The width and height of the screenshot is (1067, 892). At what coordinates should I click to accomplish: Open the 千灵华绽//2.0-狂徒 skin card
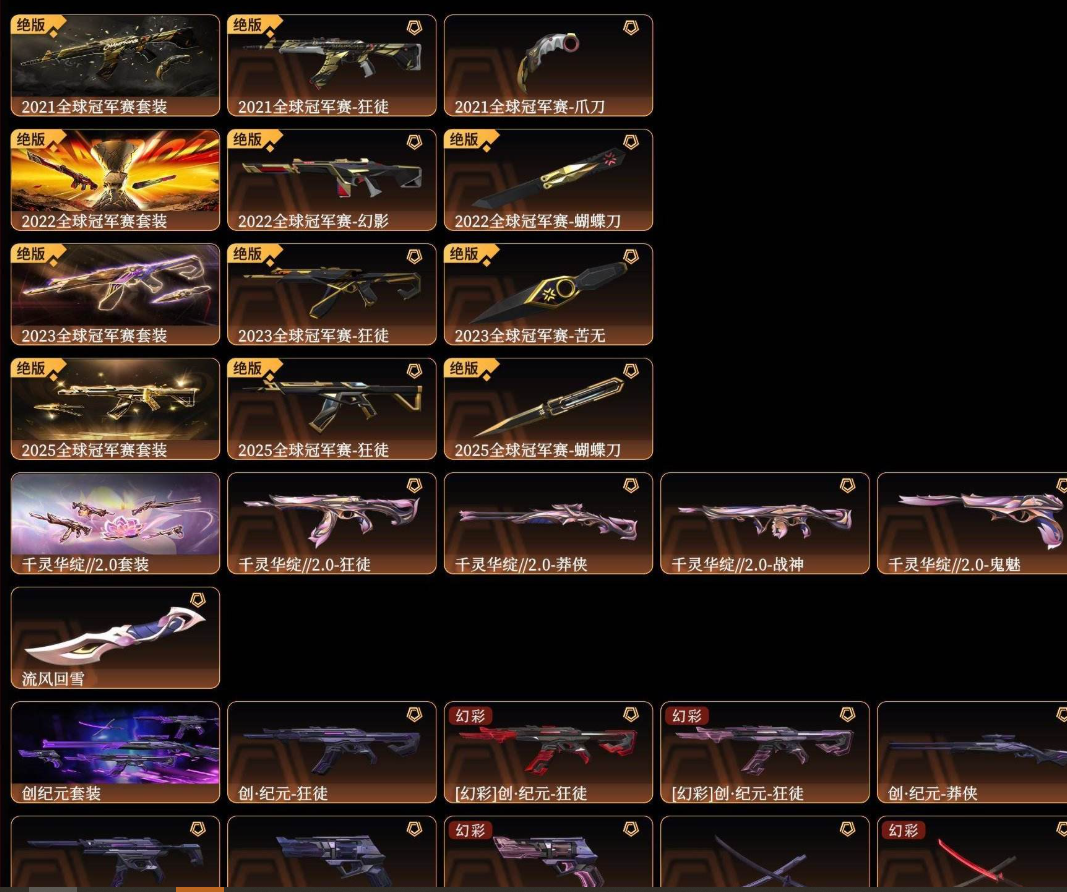331,523
